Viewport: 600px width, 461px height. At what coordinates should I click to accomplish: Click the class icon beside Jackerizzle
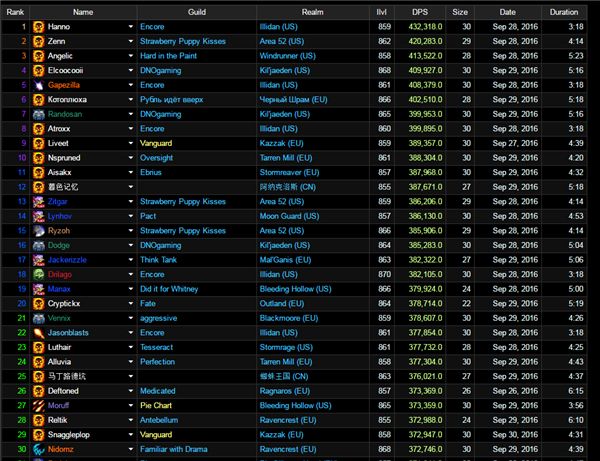38,260
